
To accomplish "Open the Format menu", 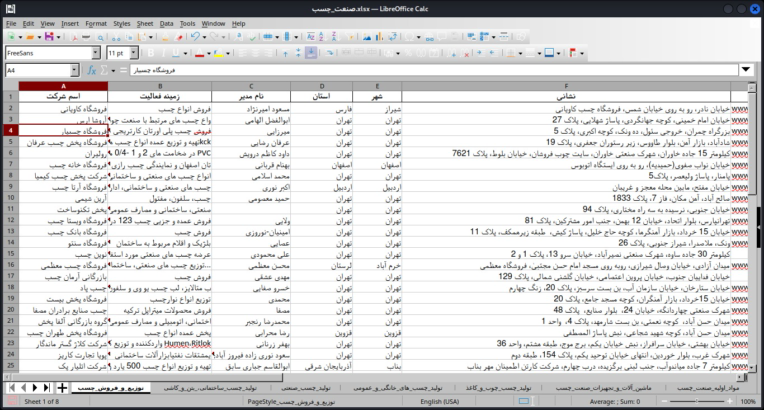I will [96, 23].
